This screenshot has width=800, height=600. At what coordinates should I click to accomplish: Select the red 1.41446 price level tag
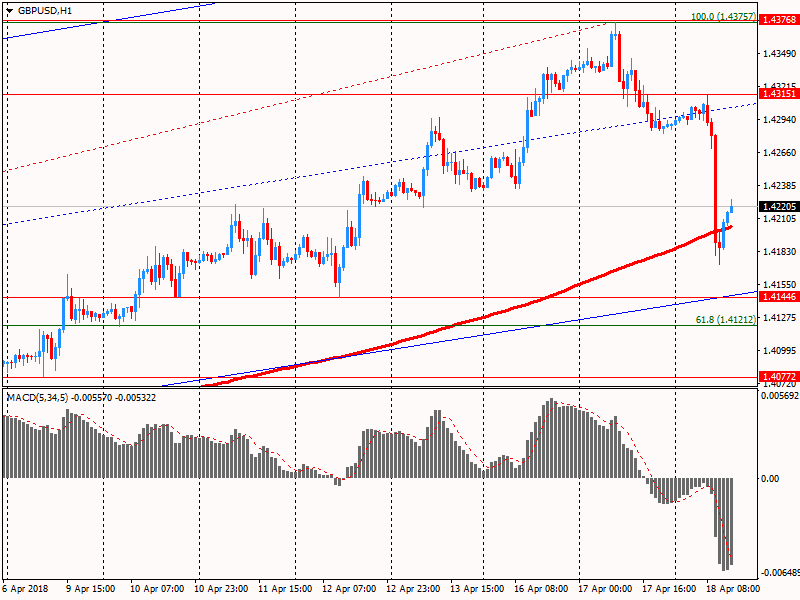click(779, 297)
